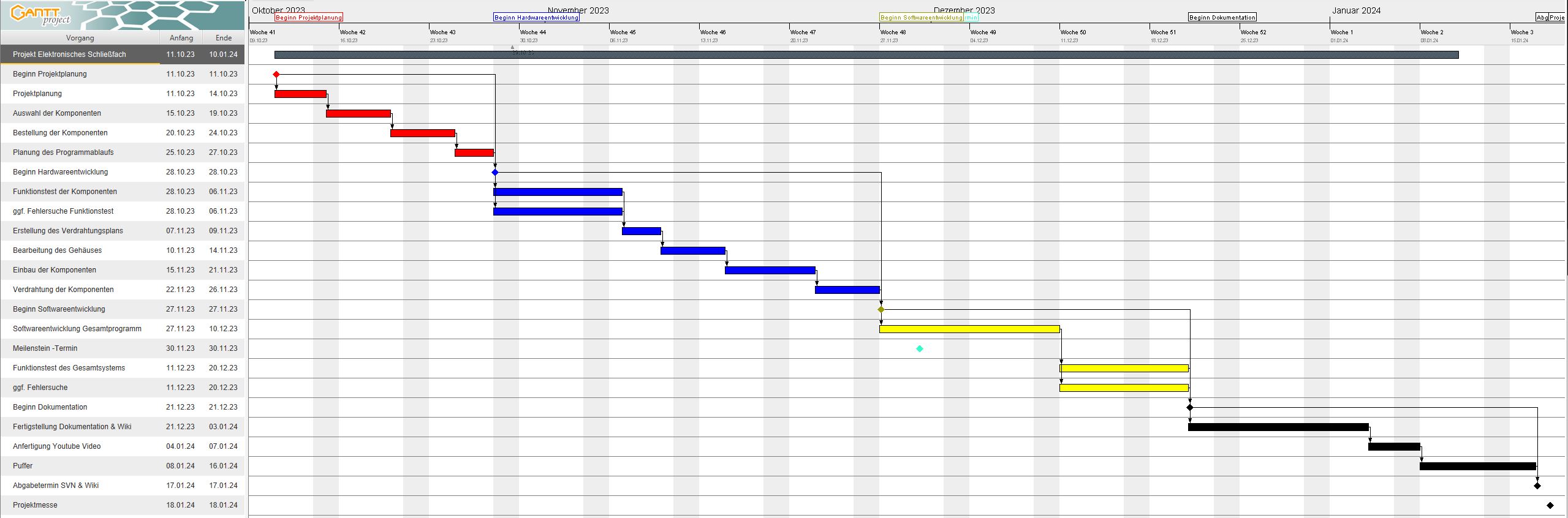Click the cyan Meilenstein-Termin diamond
This screenshot has width=1568, height=518.
pos(920,348)
